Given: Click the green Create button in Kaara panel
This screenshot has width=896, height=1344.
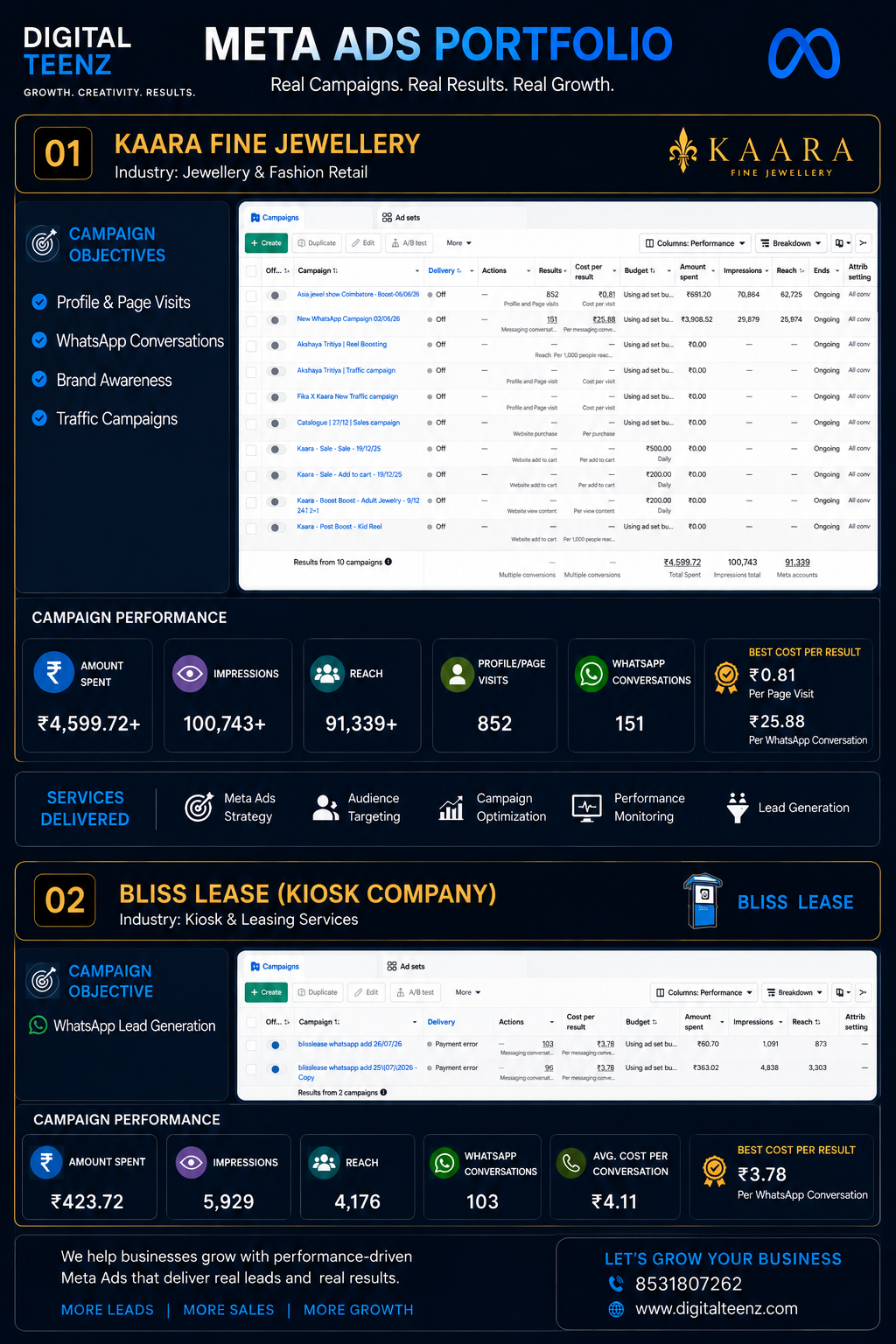Looking at the screenshot, I should (266, 243).
